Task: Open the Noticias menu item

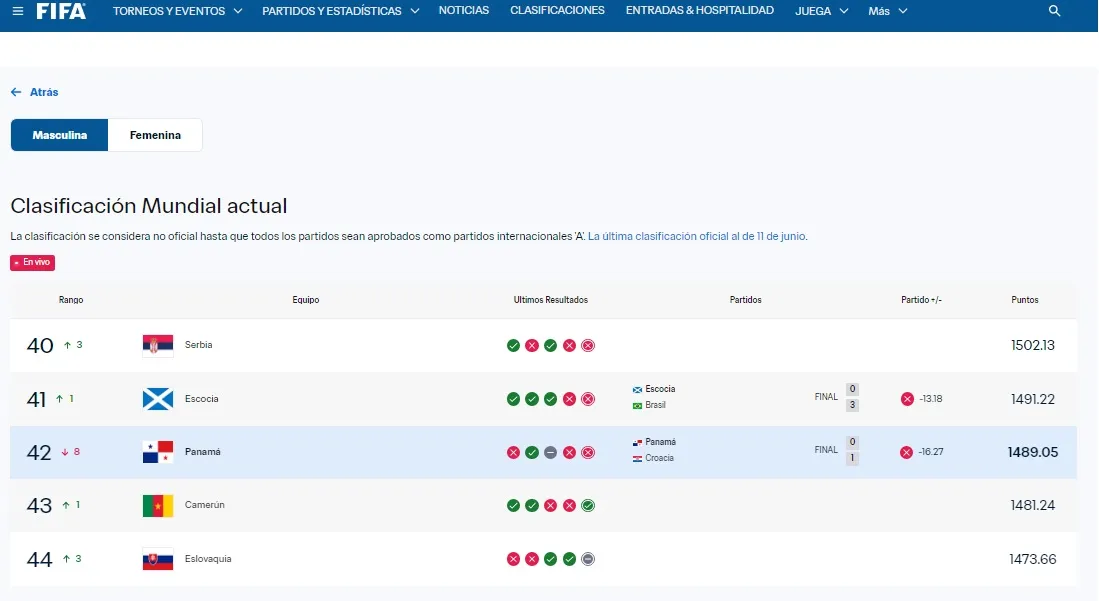Action: coord(464,11)
